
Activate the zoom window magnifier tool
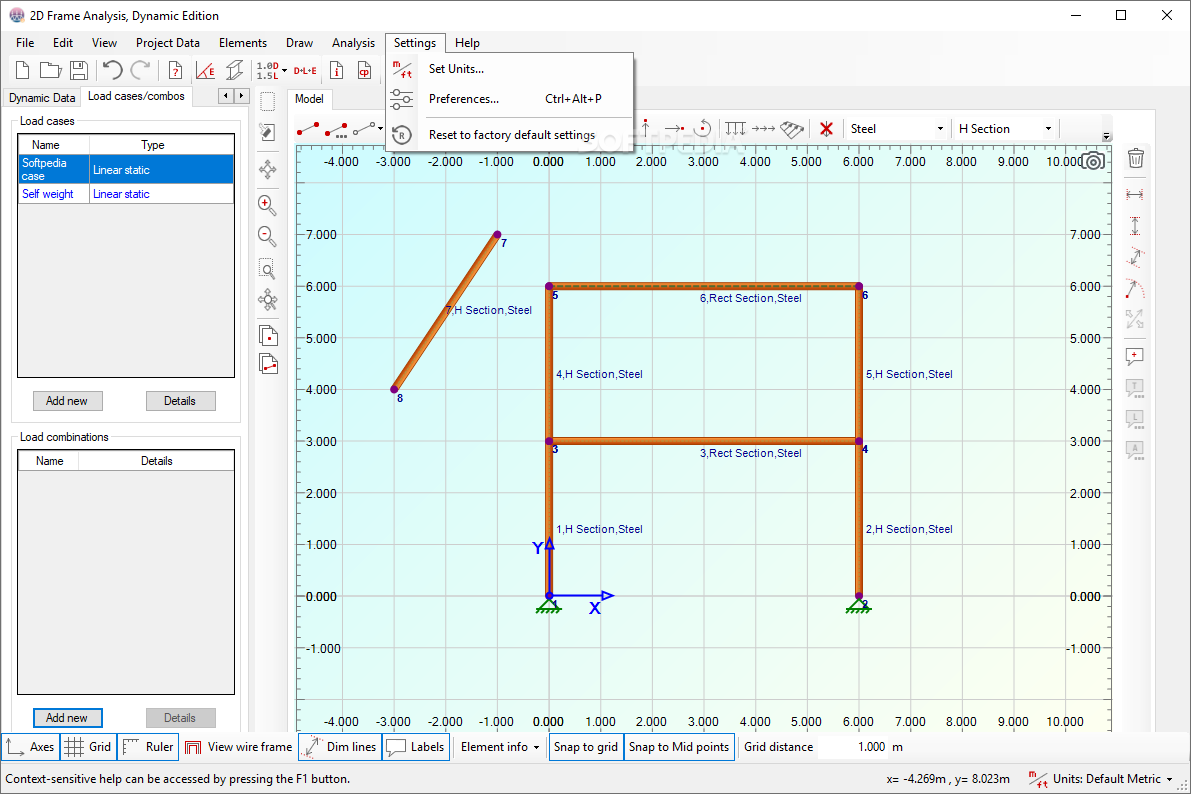point(267,269)
